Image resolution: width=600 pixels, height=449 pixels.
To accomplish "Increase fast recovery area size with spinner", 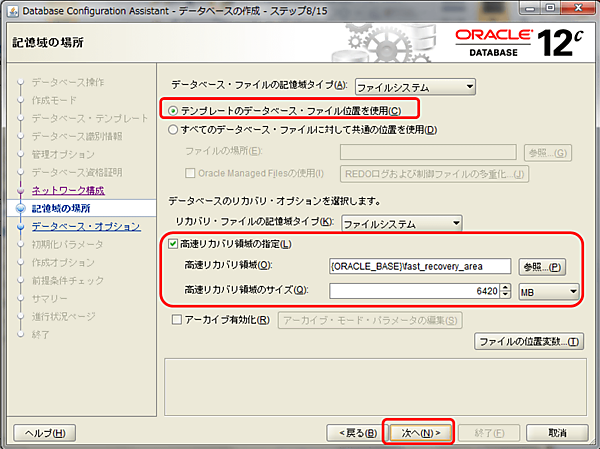I will click(505, 287).
